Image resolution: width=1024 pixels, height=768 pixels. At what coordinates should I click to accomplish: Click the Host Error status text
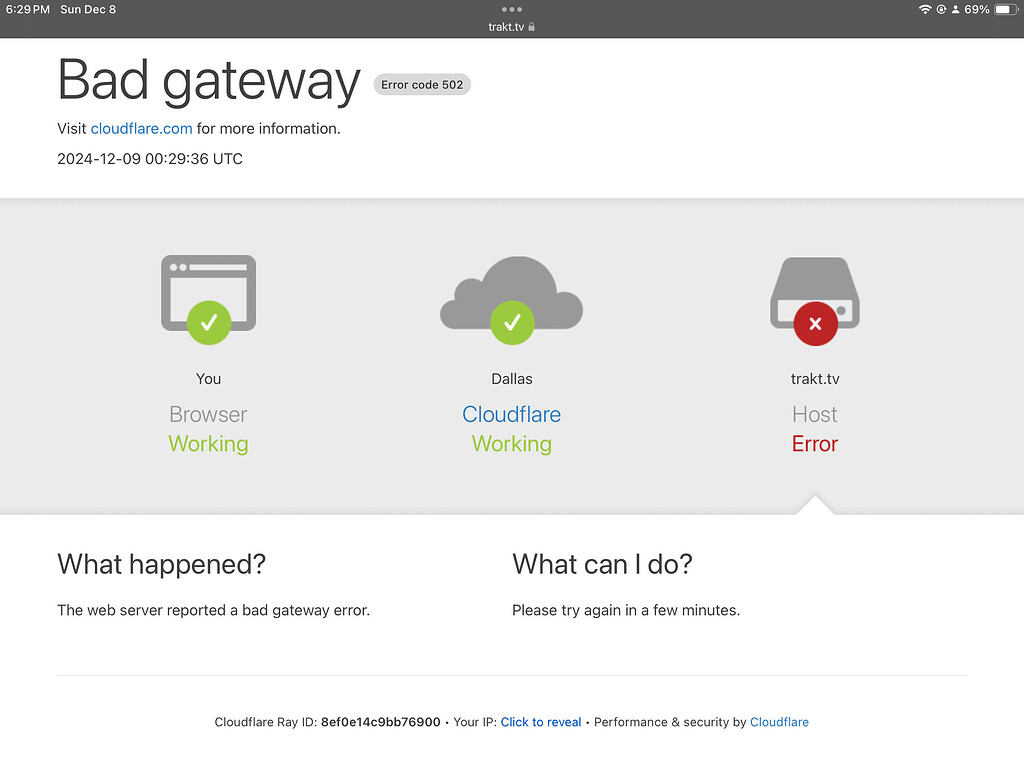[814, 444]
